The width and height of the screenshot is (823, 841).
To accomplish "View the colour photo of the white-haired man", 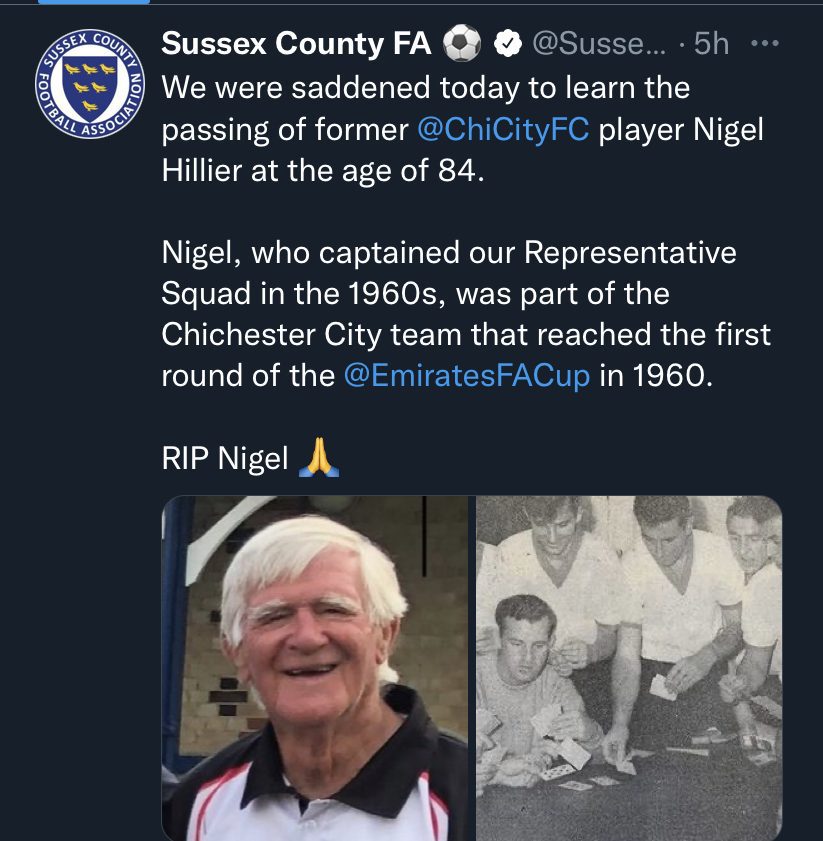I will (315, 668).
